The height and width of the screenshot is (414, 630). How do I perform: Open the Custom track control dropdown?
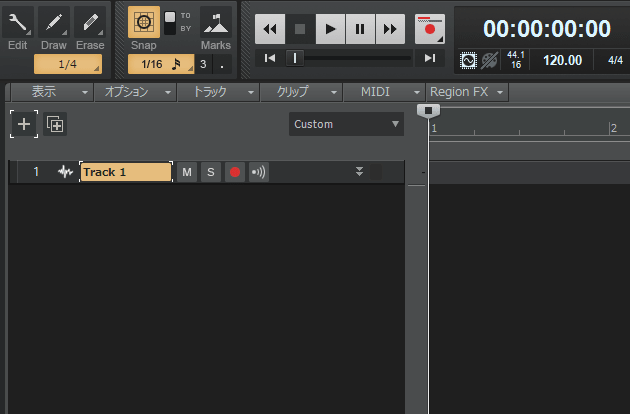pyautogui.click(x=346, y=124)
